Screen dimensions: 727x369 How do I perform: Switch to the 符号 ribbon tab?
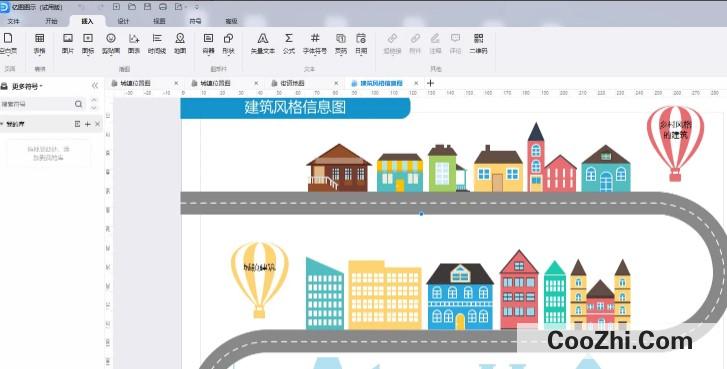(x=195, y=21)
